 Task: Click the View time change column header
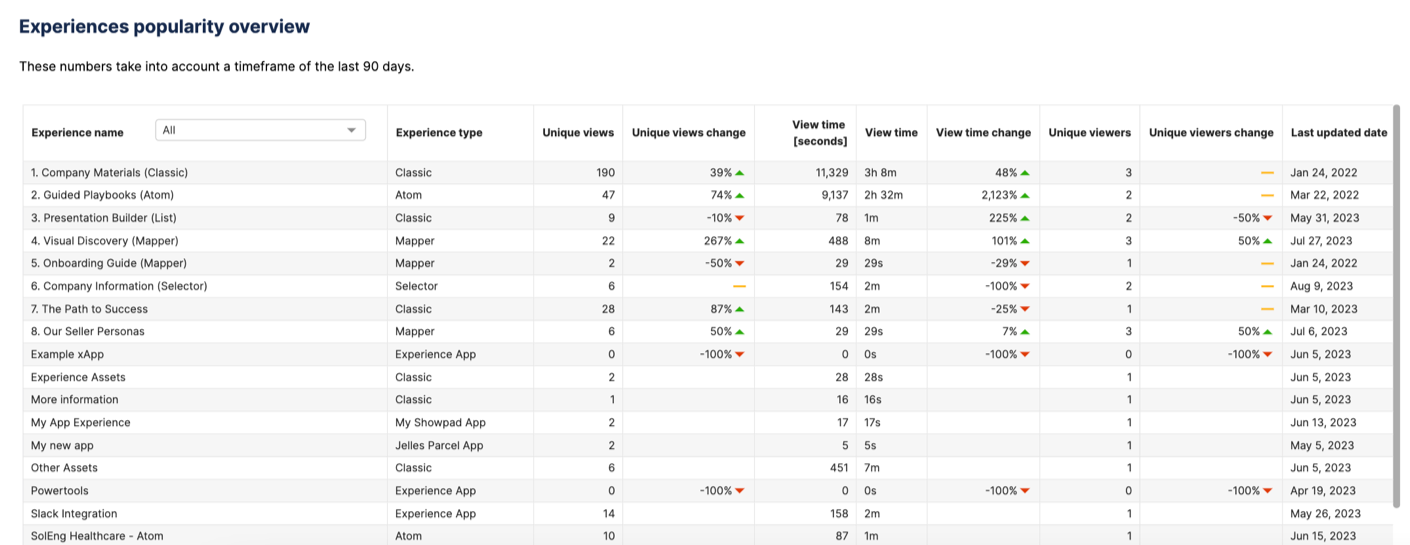[x=983, y=132]
